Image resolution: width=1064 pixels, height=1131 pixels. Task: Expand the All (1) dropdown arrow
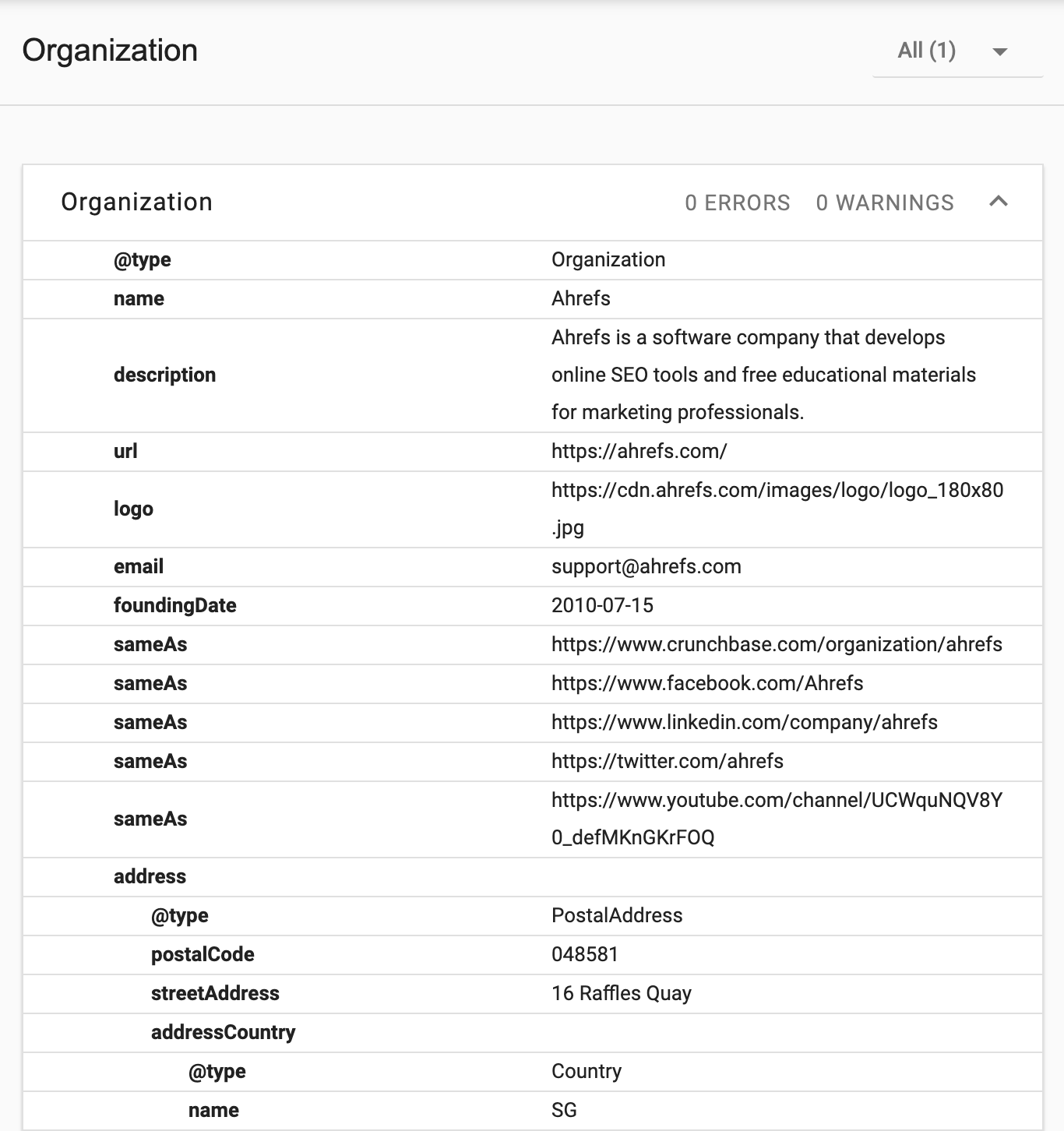pyautogui.click(x=1001, y=50)
